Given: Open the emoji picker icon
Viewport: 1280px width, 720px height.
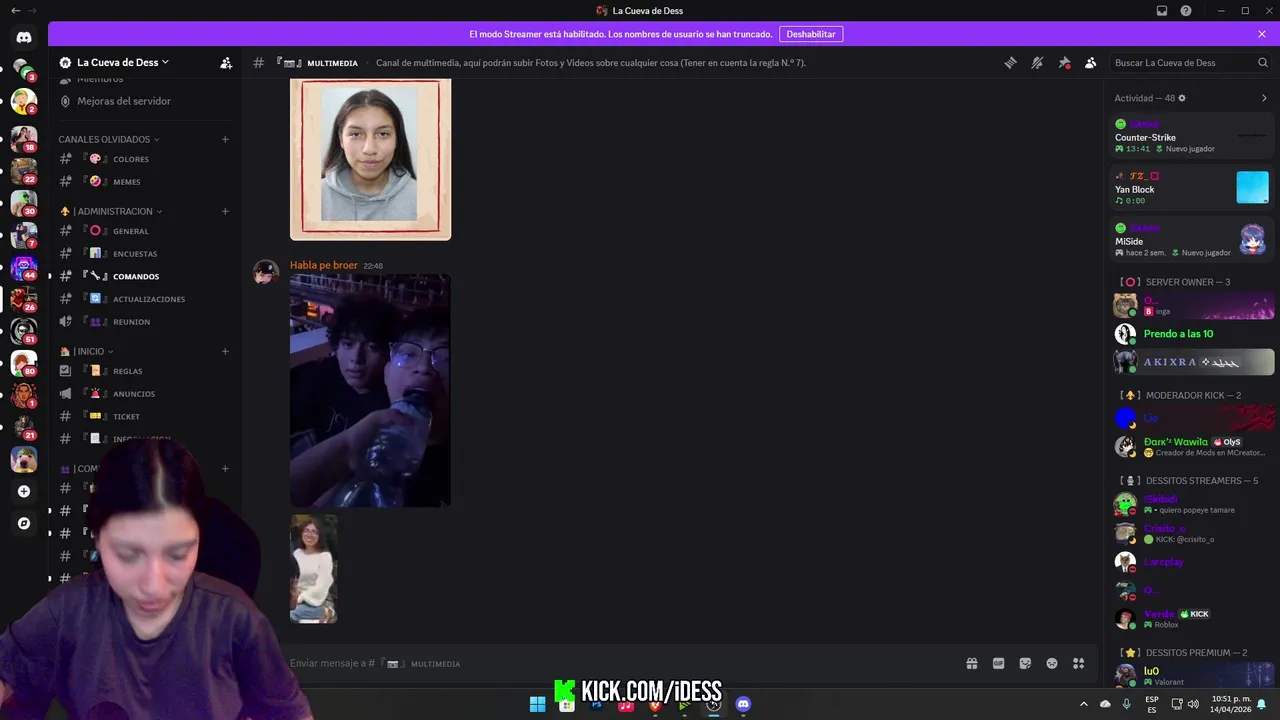Looking at the screenshot, I should tap(1052, 663).
